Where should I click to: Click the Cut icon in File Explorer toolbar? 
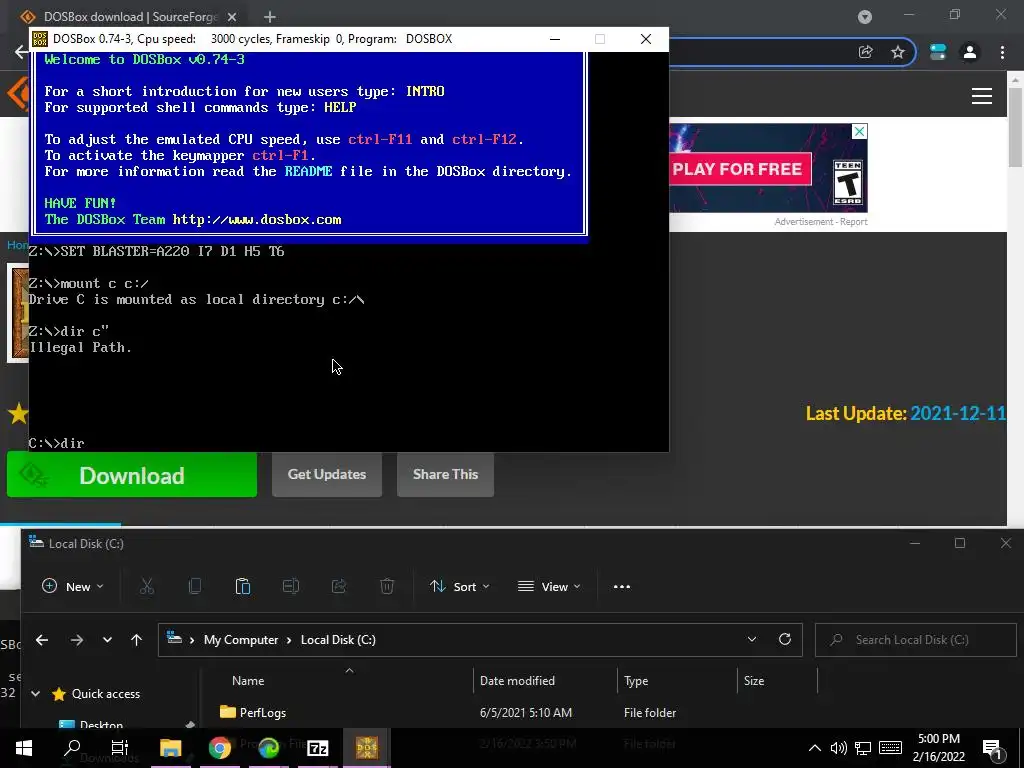[x=147, y=586]
